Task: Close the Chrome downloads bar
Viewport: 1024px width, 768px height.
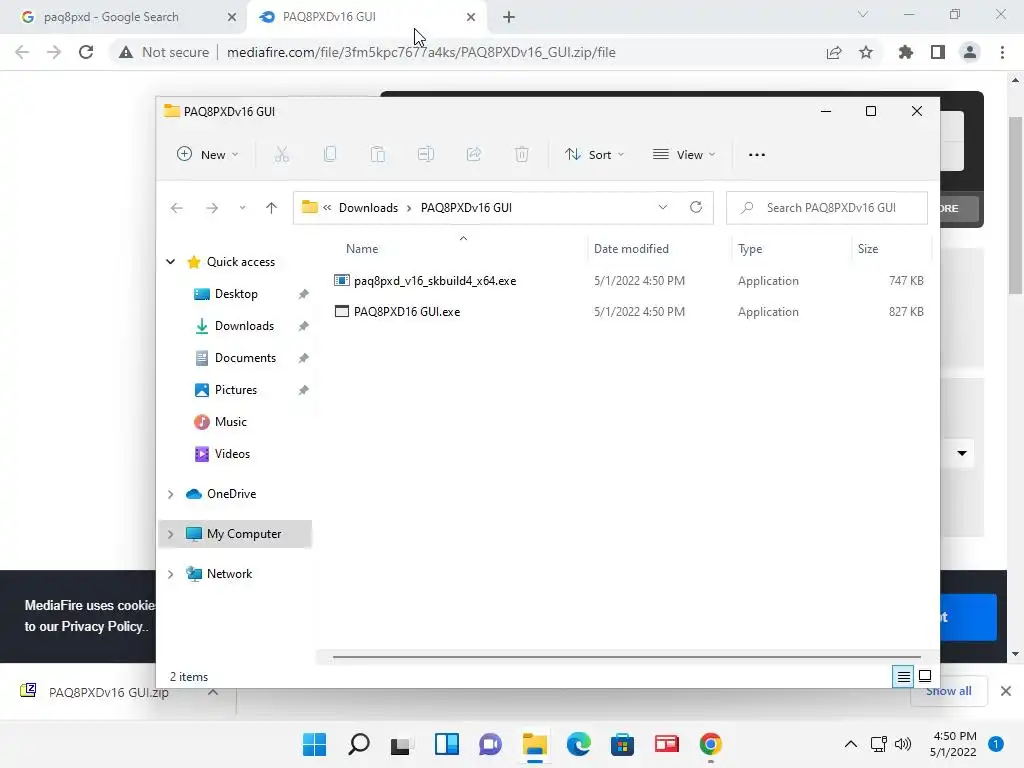Action: (x=1006, y=691)
